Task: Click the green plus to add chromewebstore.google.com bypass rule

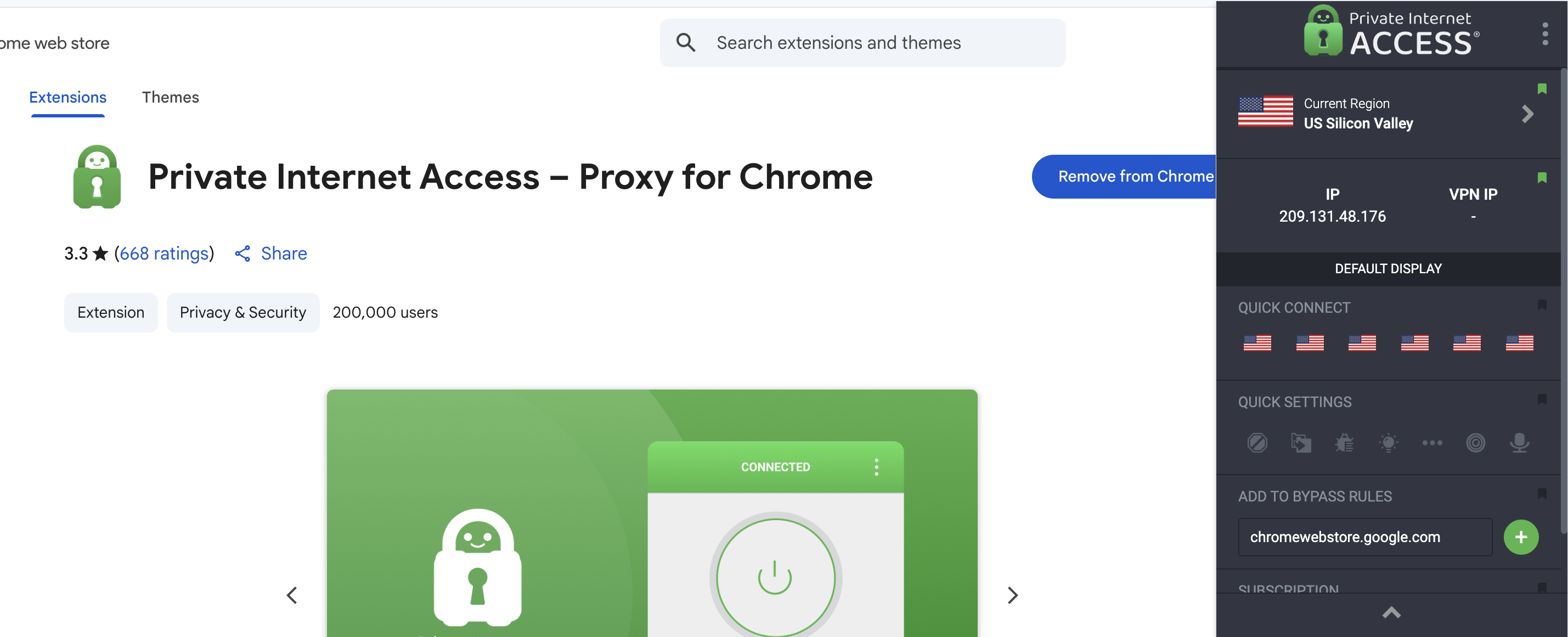Action: [x=1521, y=537]
